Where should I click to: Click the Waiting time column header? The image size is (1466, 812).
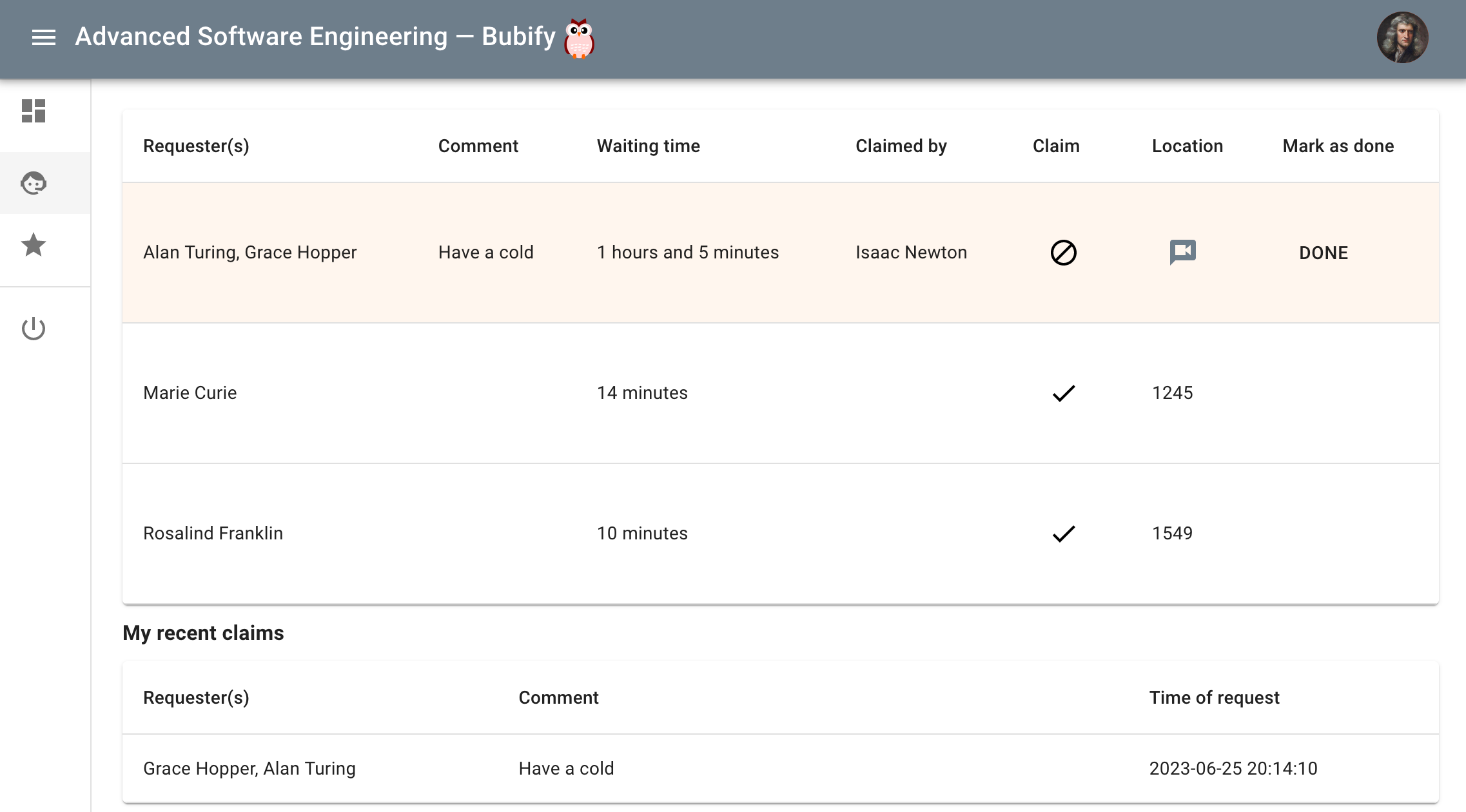(x=648, y=146)
